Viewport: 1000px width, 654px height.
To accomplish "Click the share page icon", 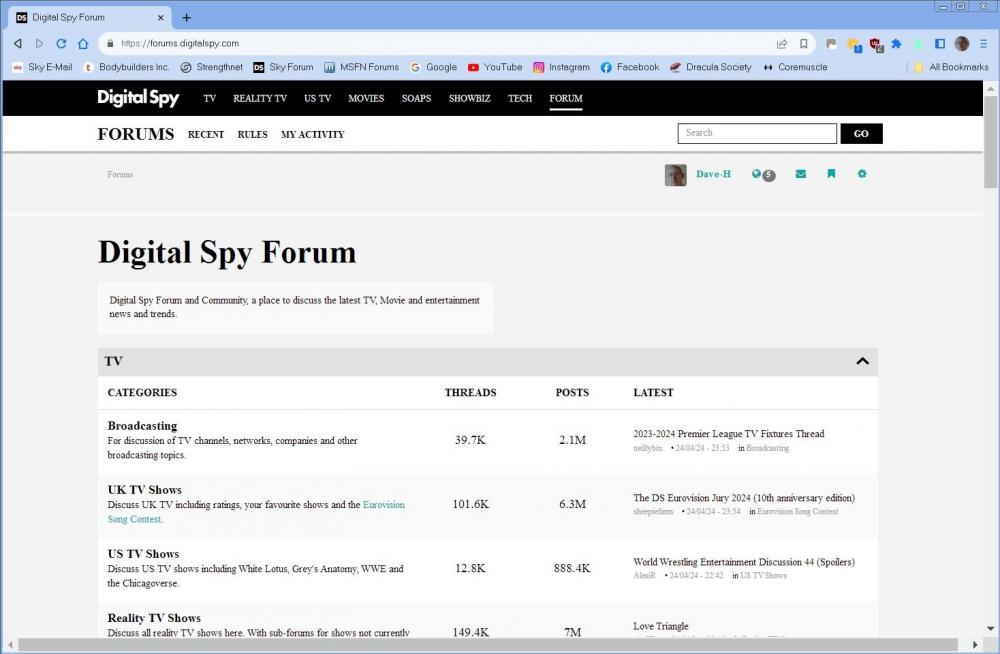I will (781, 44).
